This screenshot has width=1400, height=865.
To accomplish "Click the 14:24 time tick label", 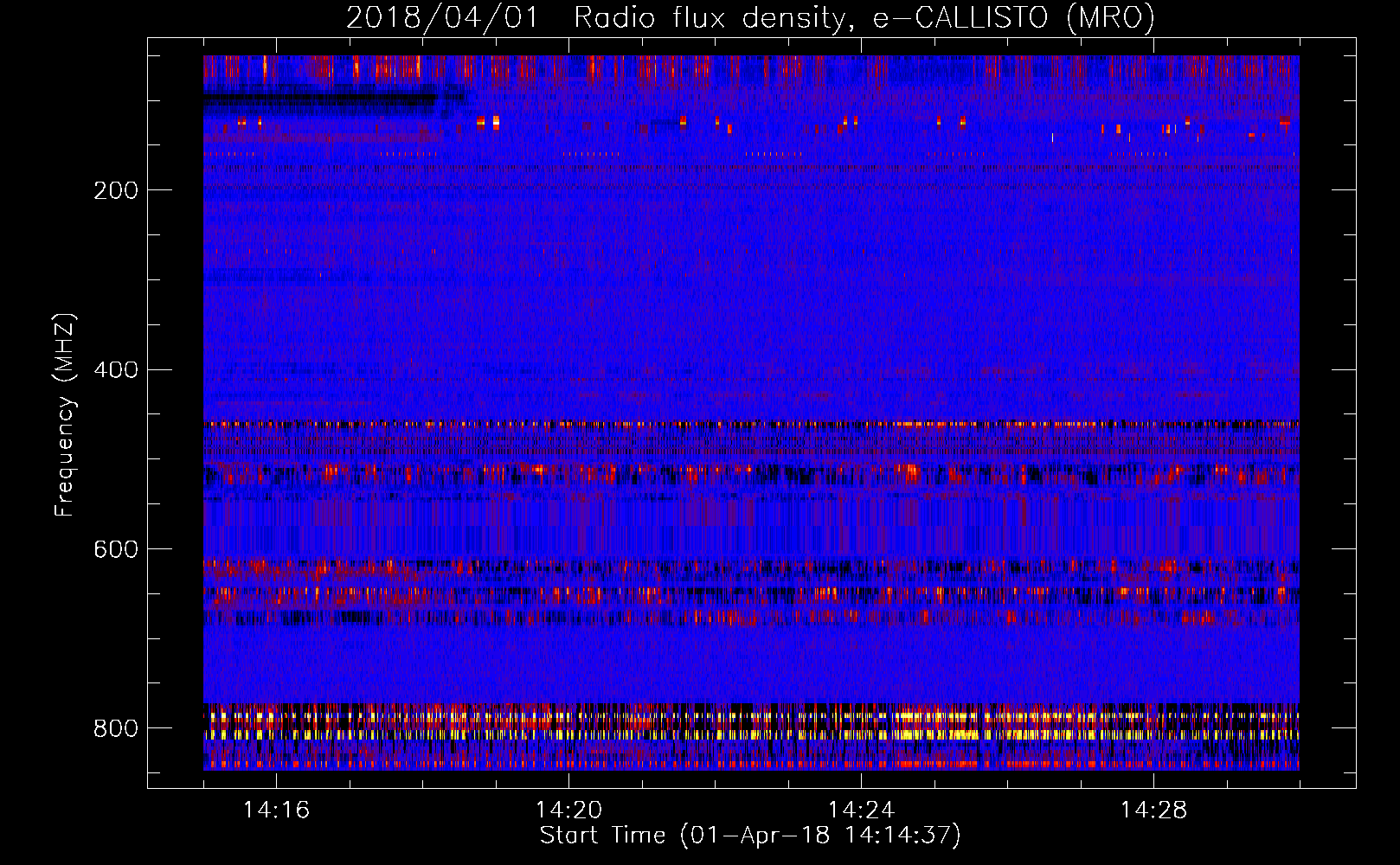I will [x=861, y=810].
